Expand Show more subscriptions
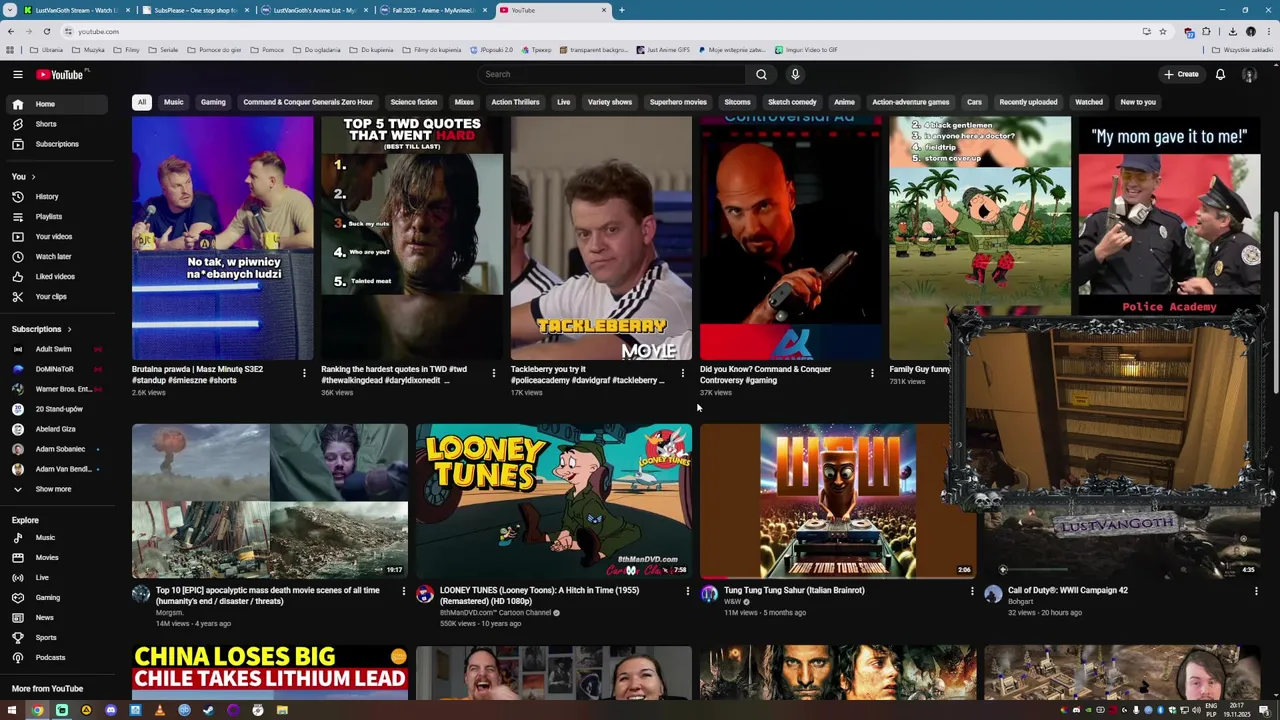This screenshot has height=720, width=1280. [58, 489]
